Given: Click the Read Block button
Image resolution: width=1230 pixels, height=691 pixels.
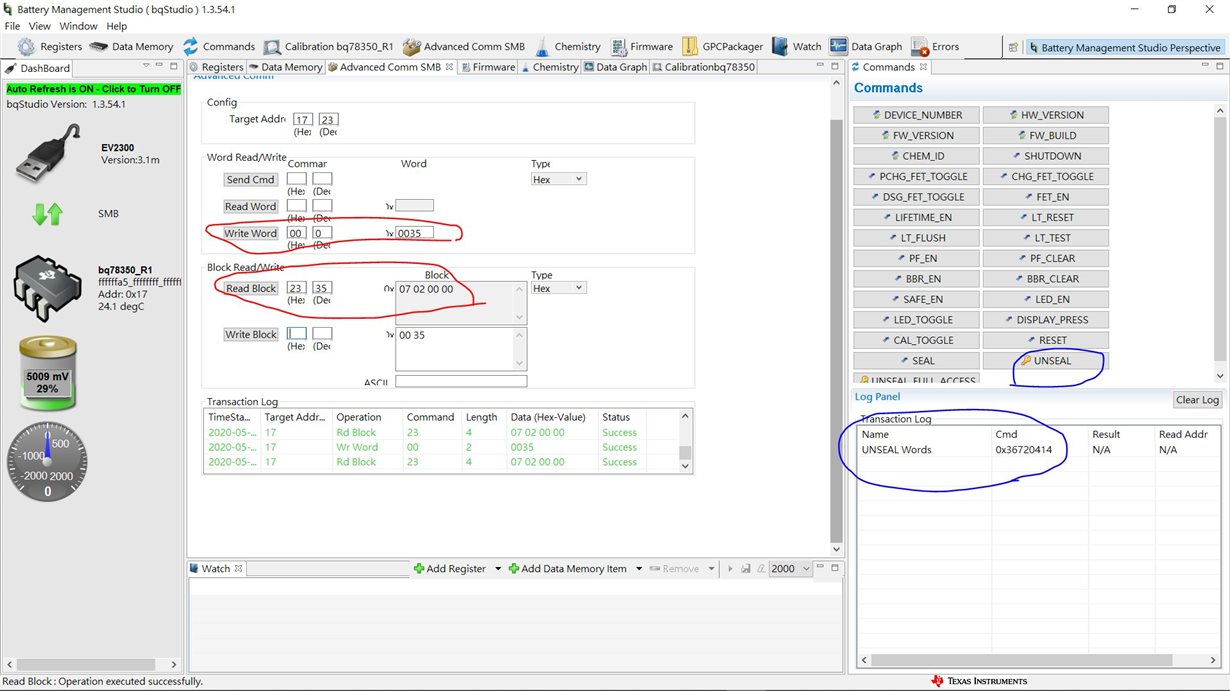Looking at the screenshot, I should (250, 288).
